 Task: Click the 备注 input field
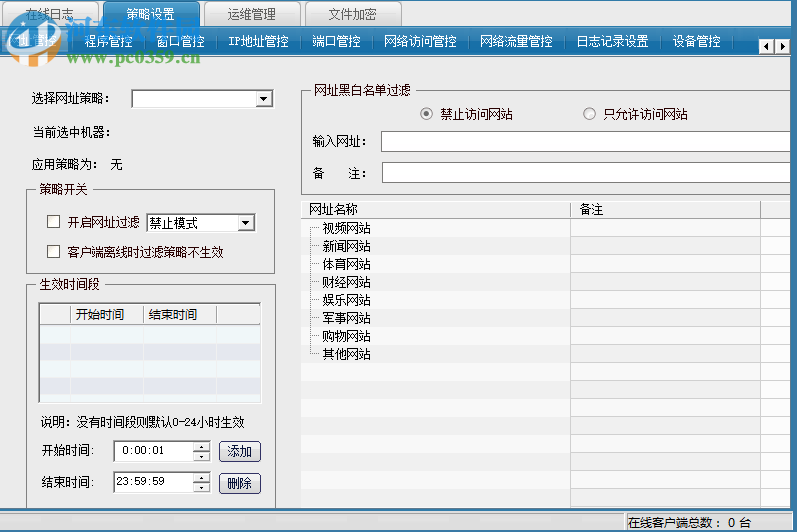click(586, 173)
